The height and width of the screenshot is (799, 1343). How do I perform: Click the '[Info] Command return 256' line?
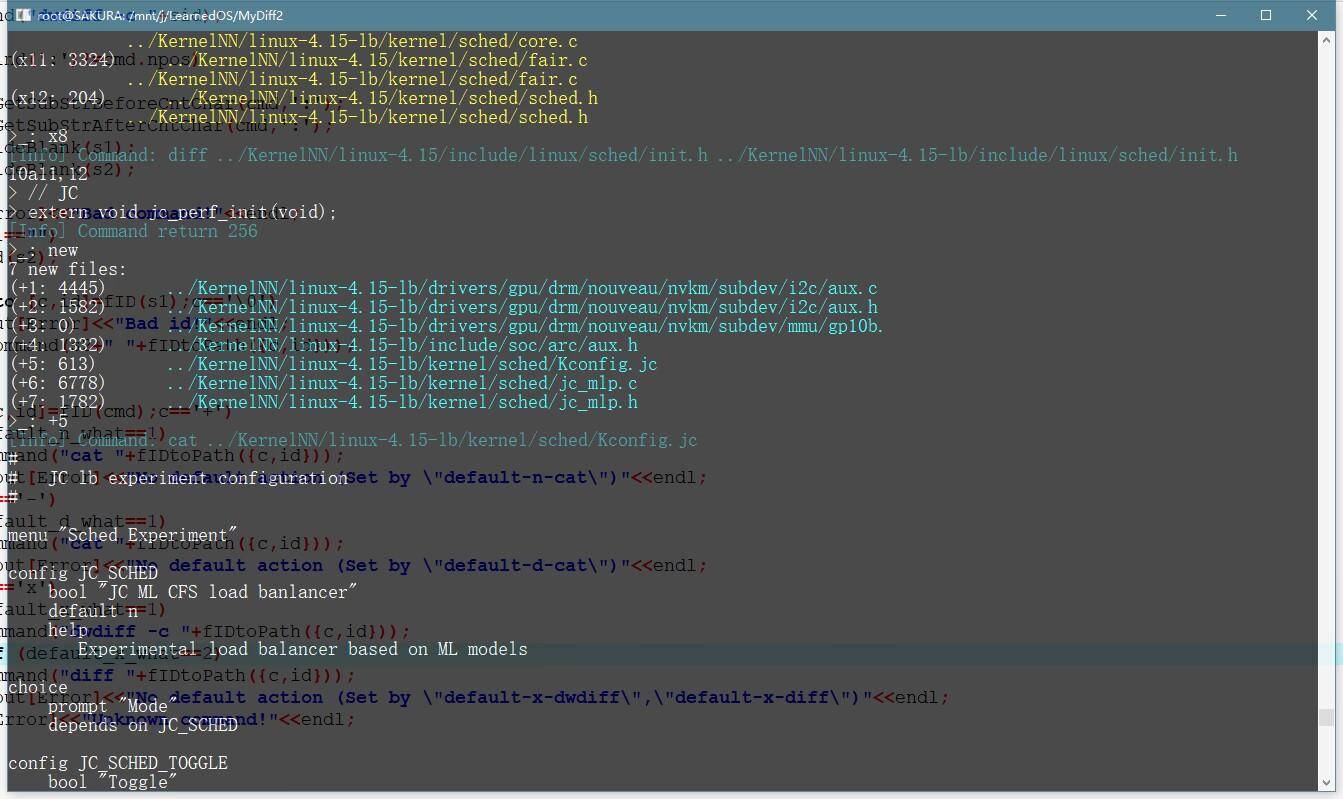tap(133, 231)
